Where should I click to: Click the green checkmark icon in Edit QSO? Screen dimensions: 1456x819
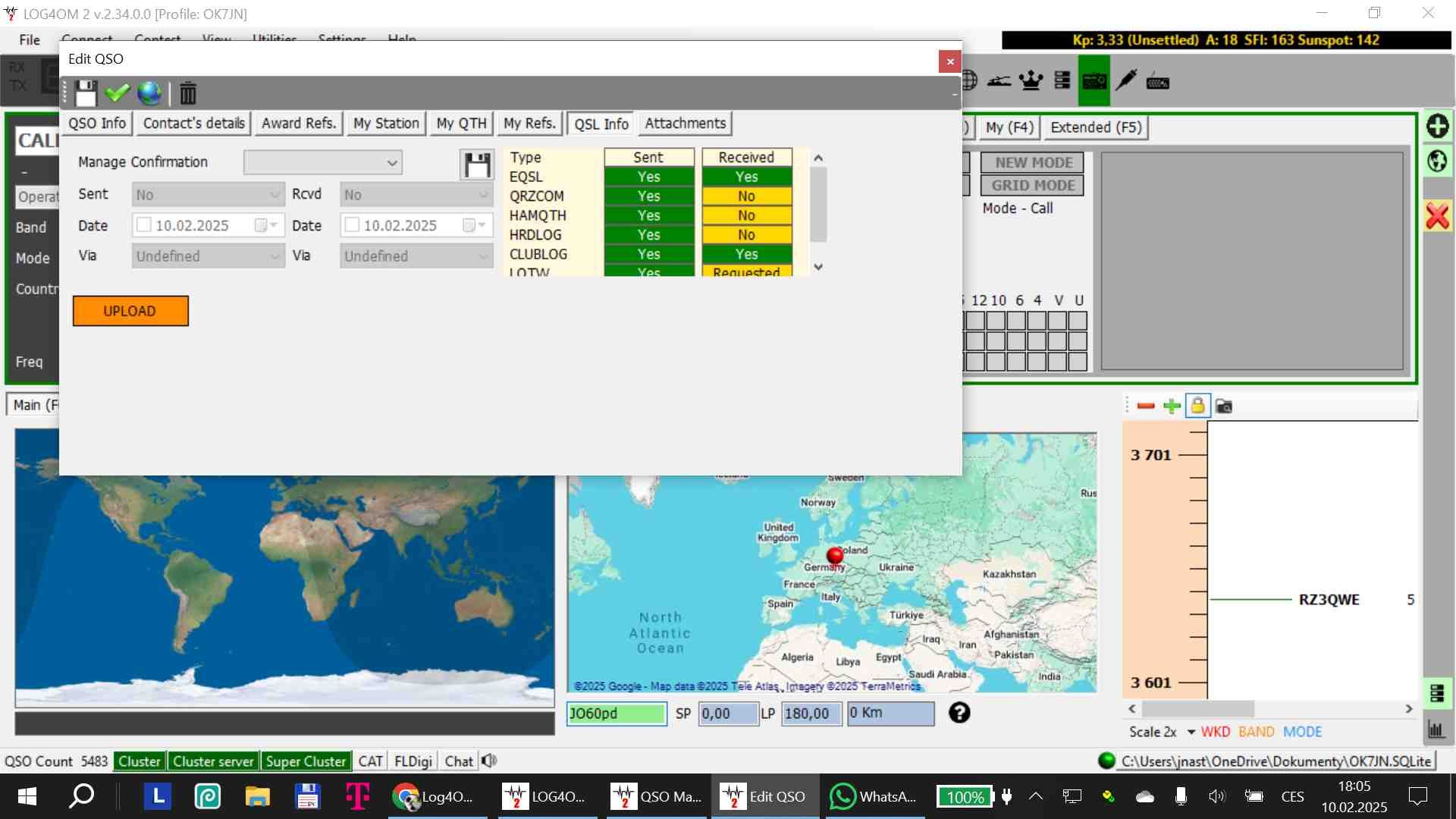117,93
